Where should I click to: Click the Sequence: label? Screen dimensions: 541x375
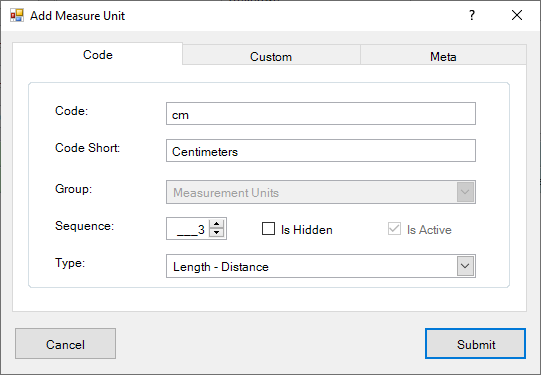pyautogui.click(x=85, y=226)
